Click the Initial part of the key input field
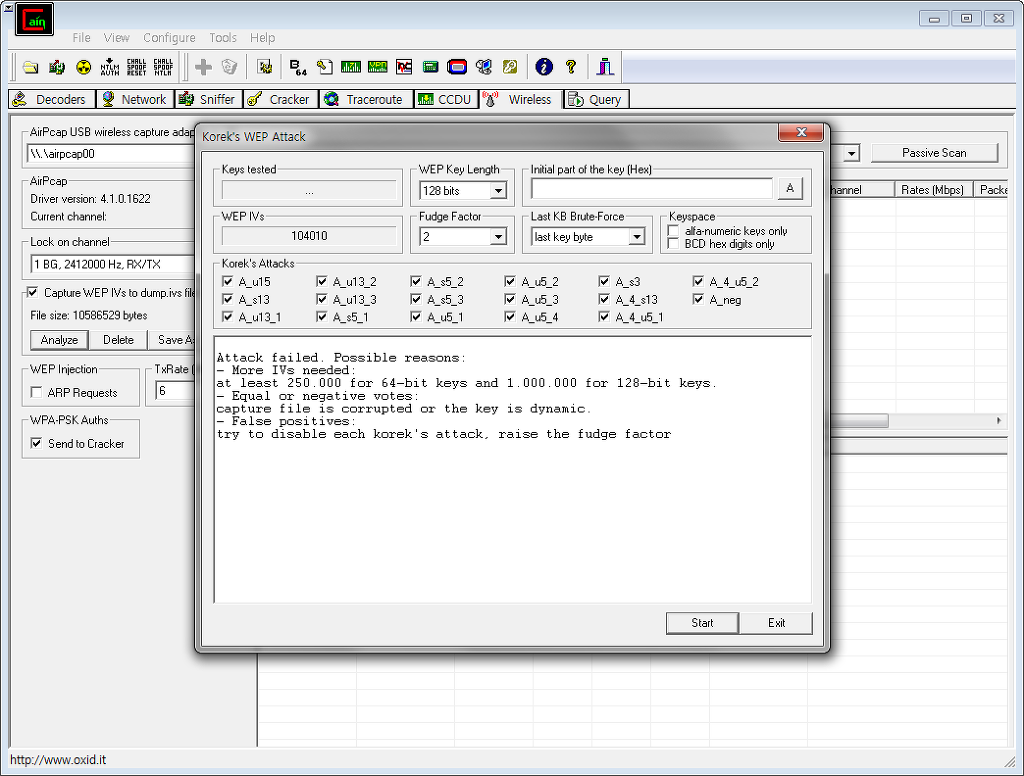Viewport: 1024px width, 776px height. (x=652, y=188)
